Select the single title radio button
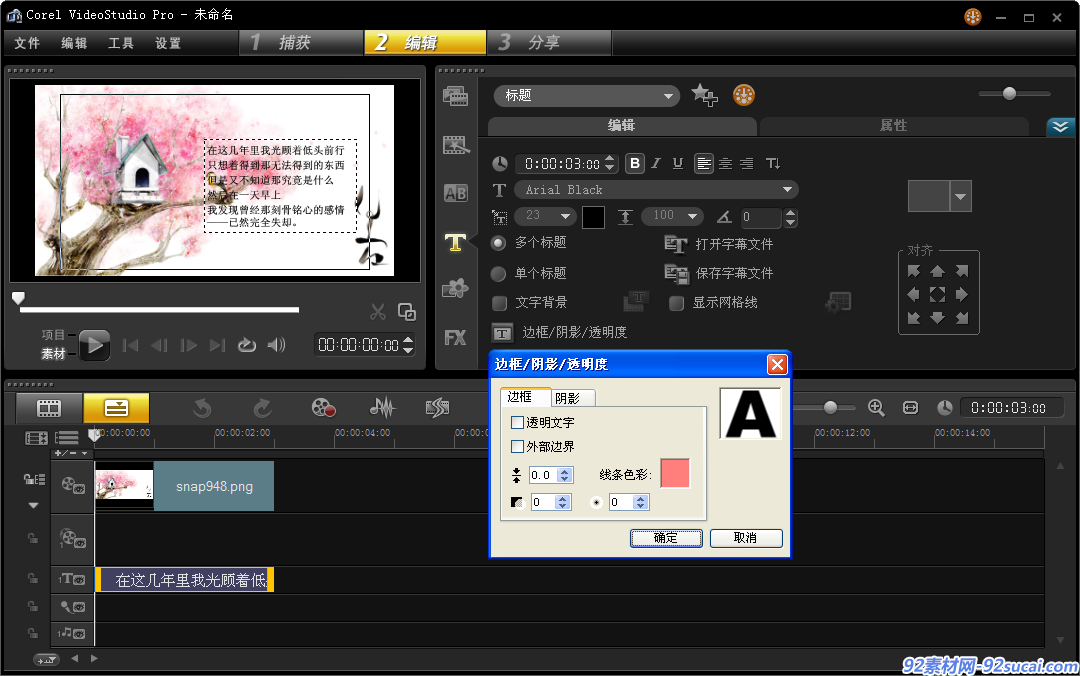Screen dimensions: 1080x676 click(498, 274)
